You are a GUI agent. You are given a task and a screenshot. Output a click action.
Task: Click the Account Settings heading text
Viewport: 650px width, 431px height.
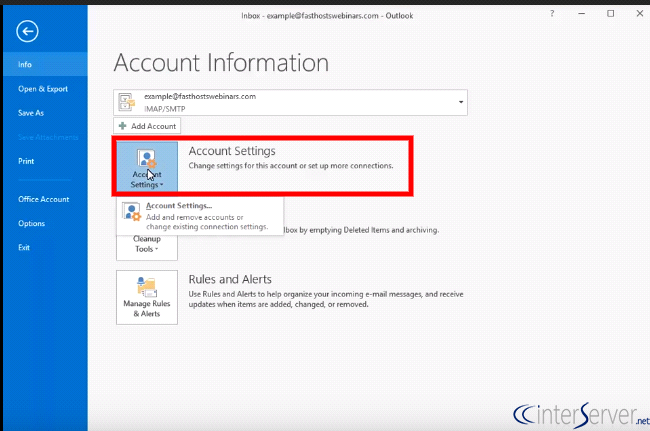pos(232,151)
